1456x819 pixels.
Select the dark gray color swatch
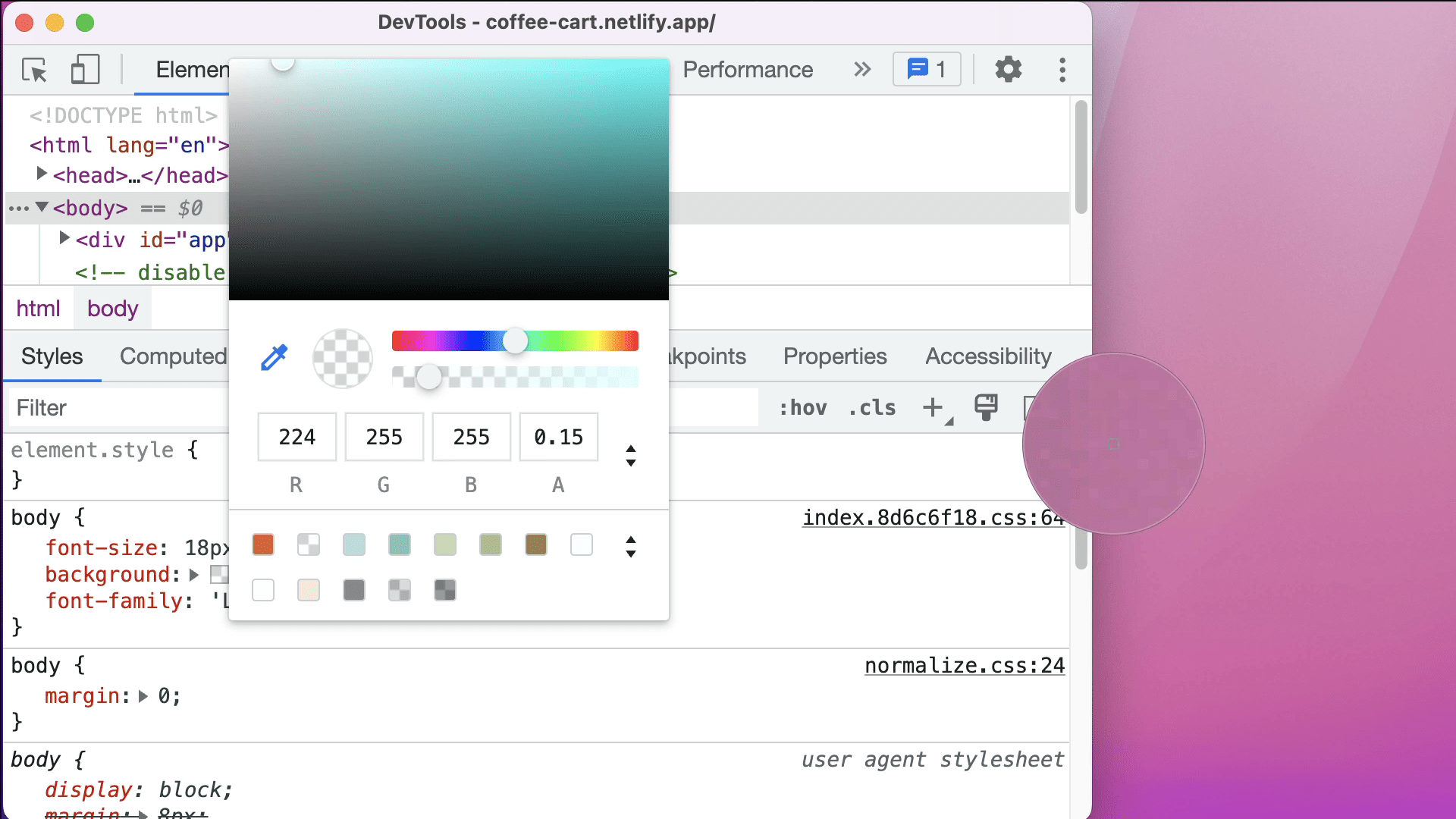(355, 589)
